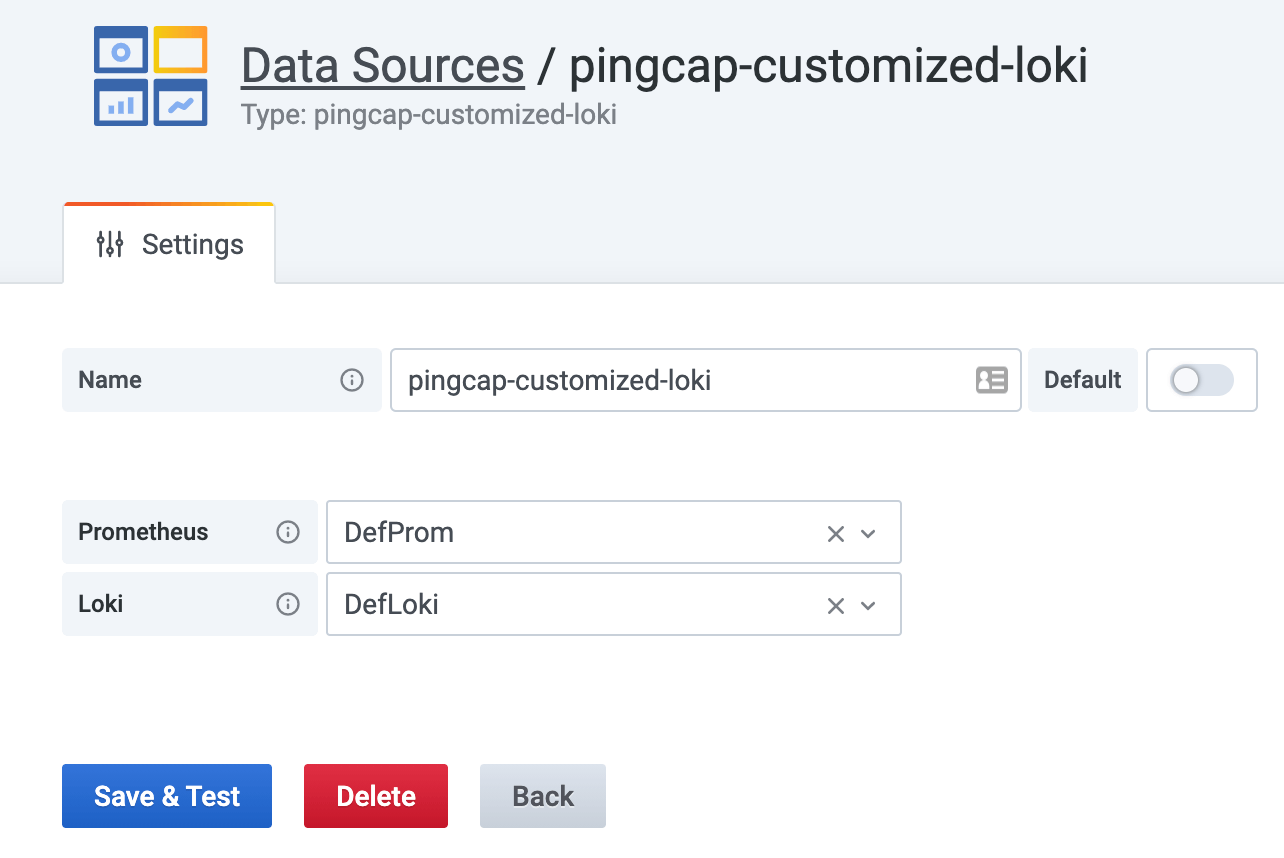Screen dimensions: 1284x858
Task: Focus the Name input field
Action: [x=705, y=380]
